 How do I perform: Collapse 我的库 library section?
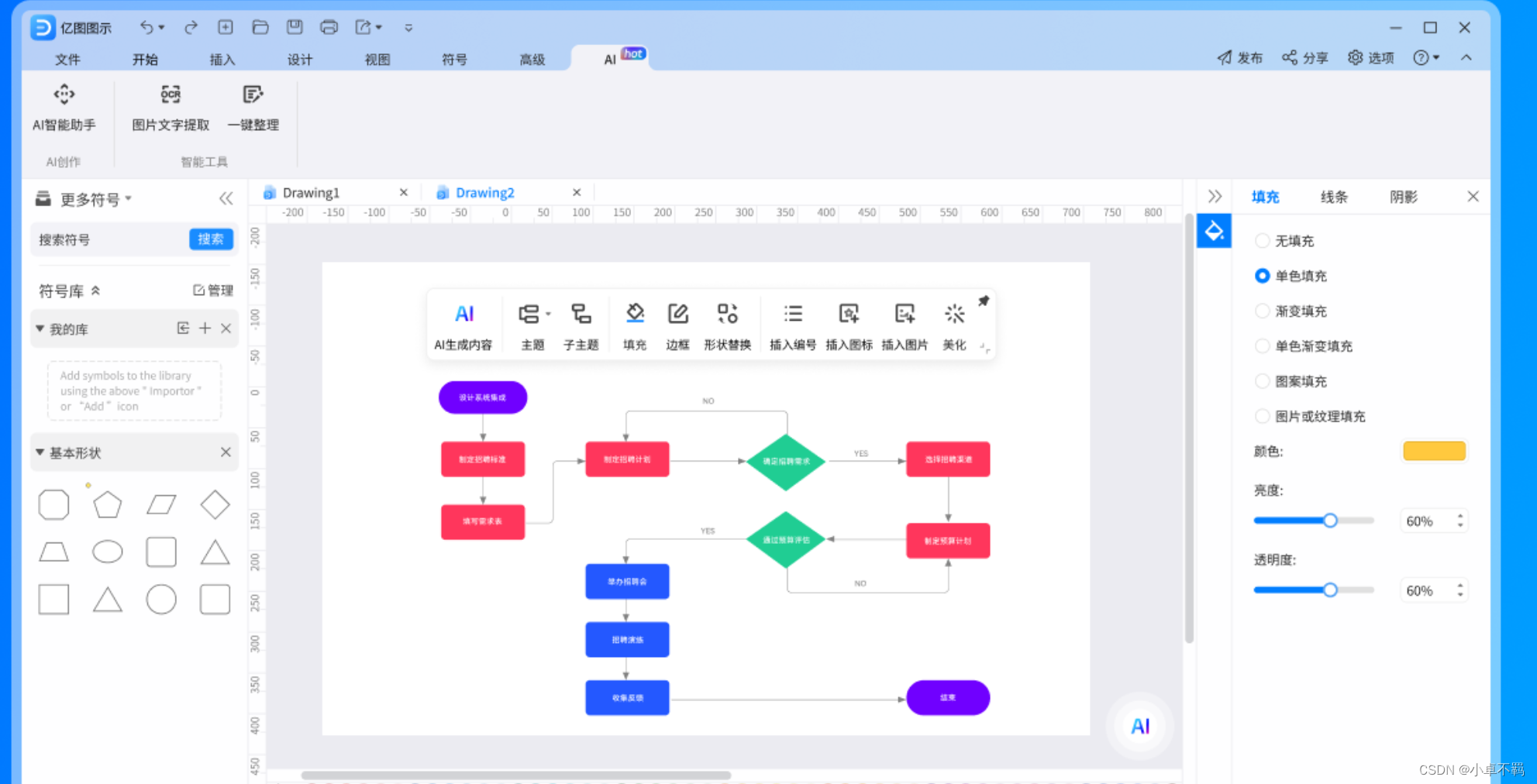[40, 328]
